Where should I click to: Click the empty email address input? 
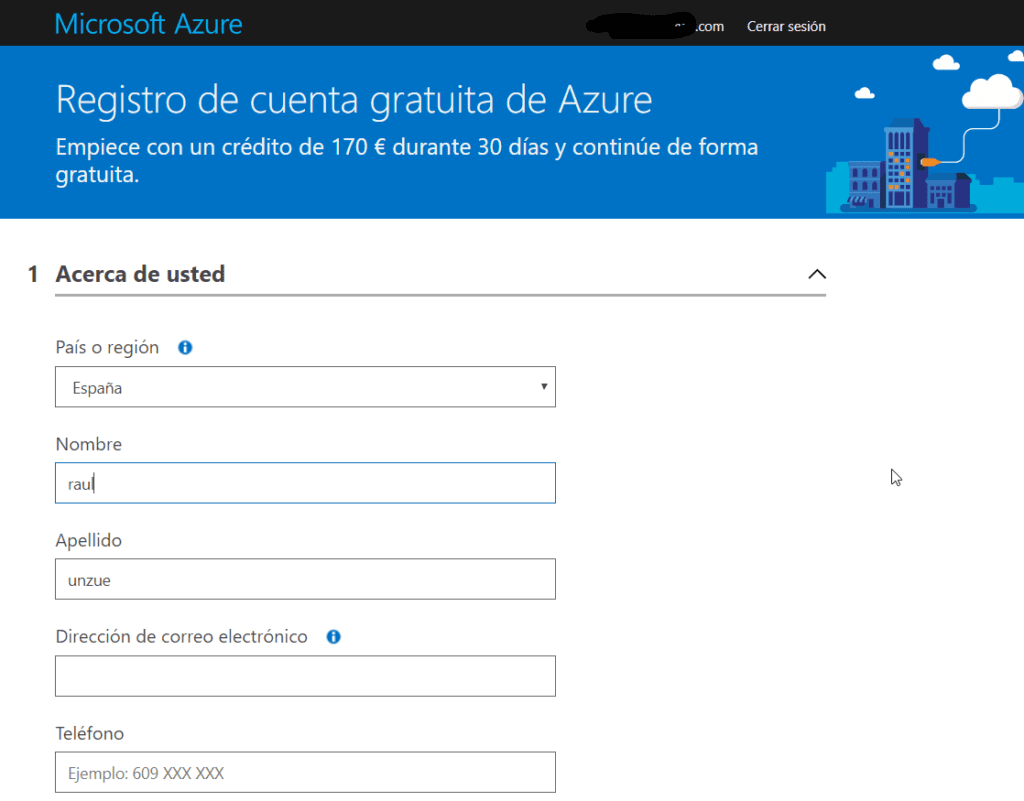[305, 675]
